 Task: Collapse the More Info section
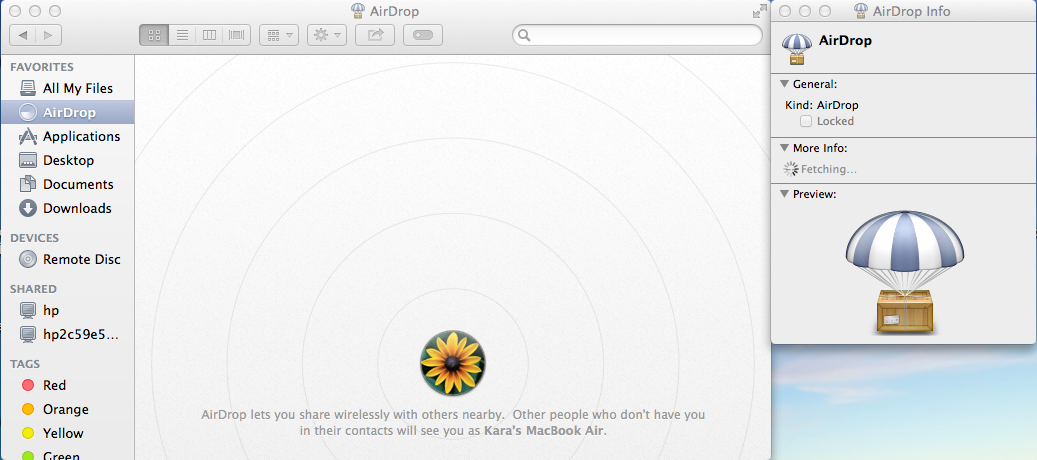click(x=784, y=148)
